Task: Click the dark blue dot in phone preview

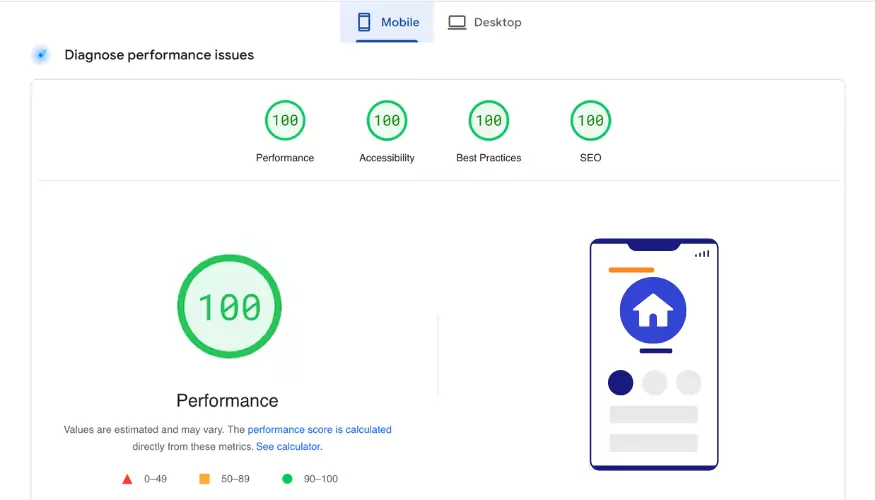Action: [621, 382]
